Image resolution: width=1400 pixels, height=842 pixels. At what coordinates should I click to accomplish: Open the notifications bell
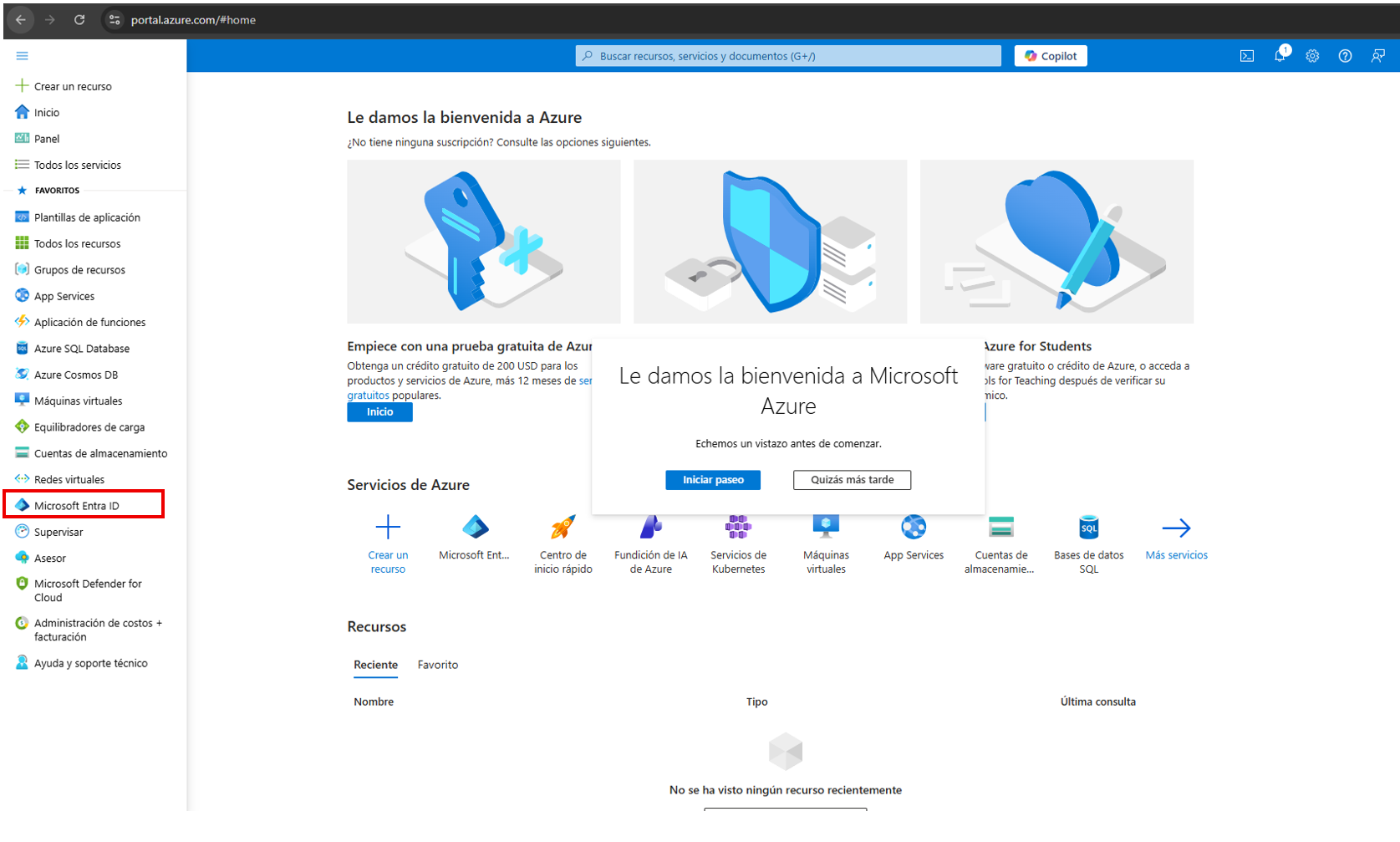(x=1280, y=56)
